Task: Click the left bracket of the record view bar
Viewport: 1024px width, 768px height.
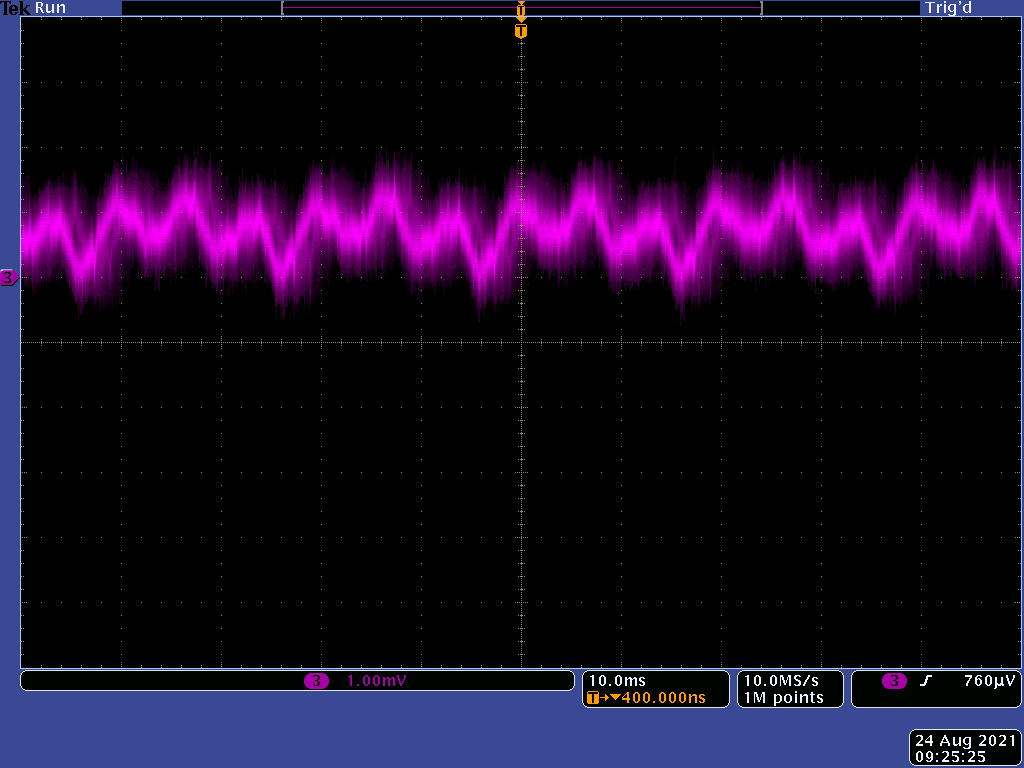Action: tap(284, 8)
